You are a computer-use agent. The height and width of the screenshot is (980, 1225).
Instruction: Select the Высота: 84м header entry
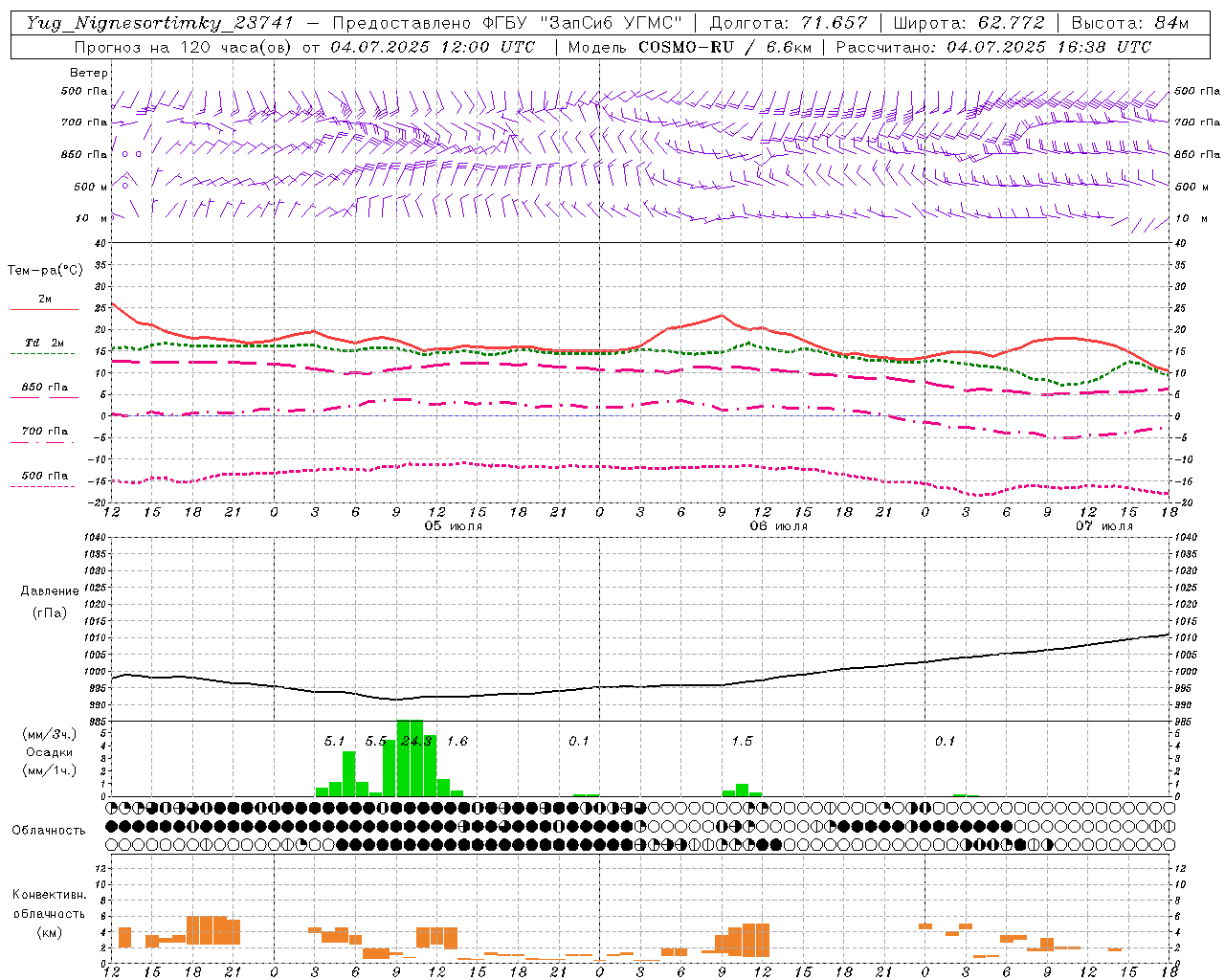click(x=1130, y=23)
